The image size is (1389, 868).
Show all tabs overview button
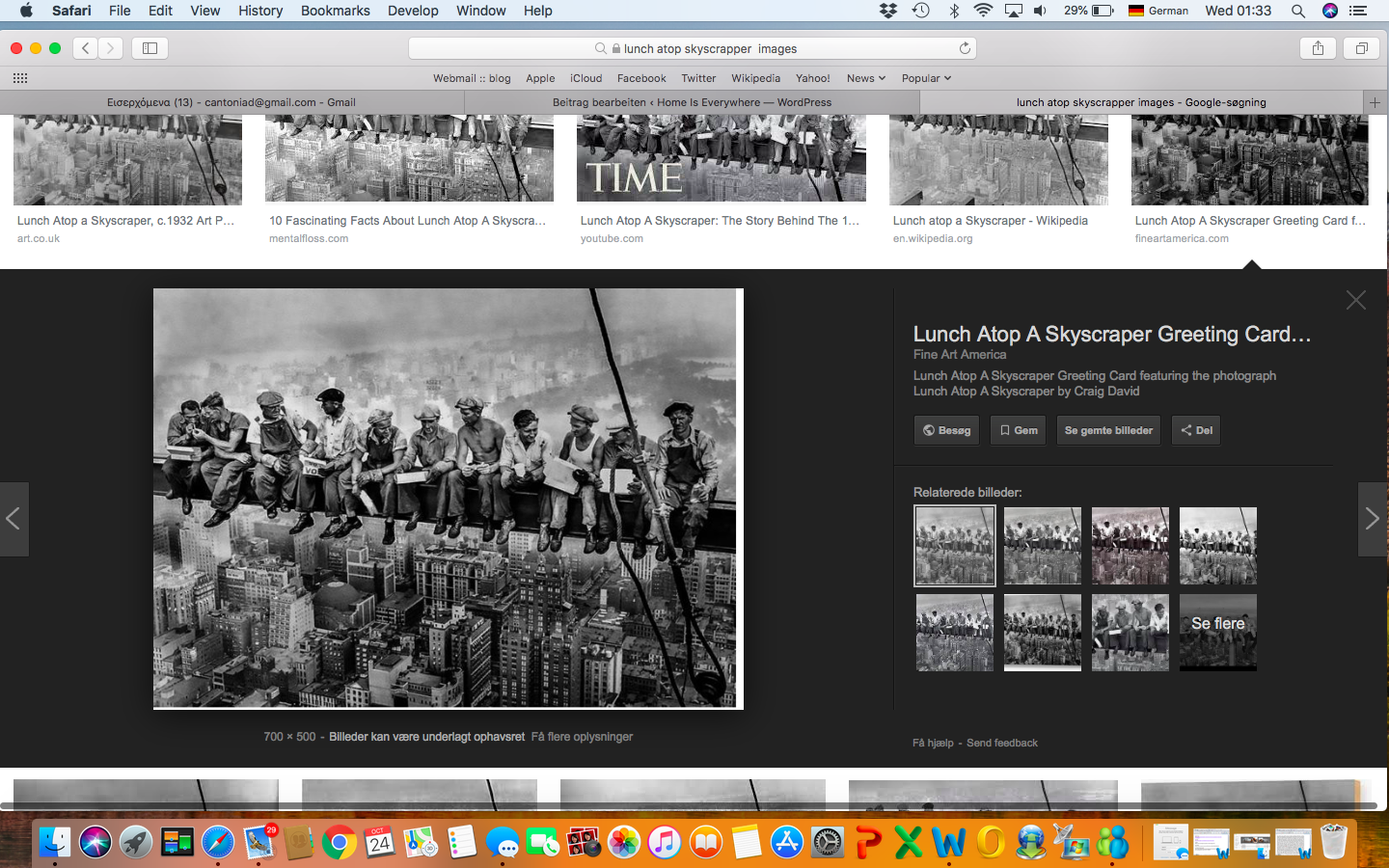coord(1361,48)
